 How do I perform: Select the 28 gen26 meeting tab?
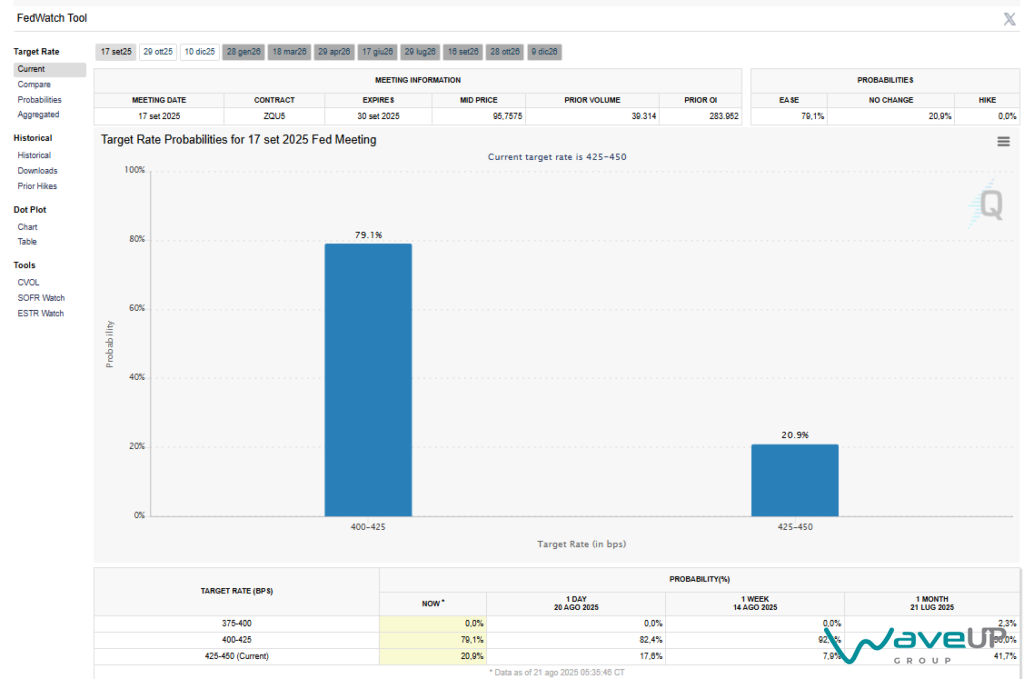[x=244, y=51]
